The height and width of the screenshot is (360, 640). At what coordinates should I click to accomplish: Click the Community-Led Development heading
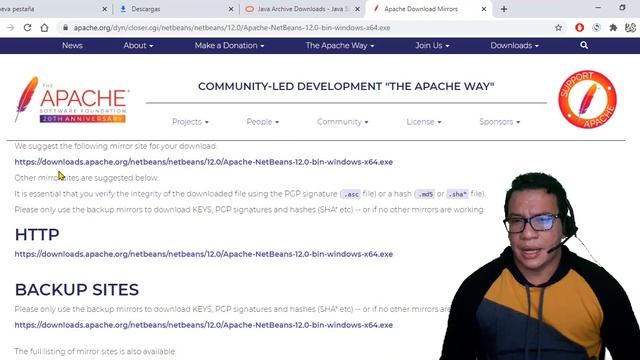pyautogui.click(x=346, y=87)
